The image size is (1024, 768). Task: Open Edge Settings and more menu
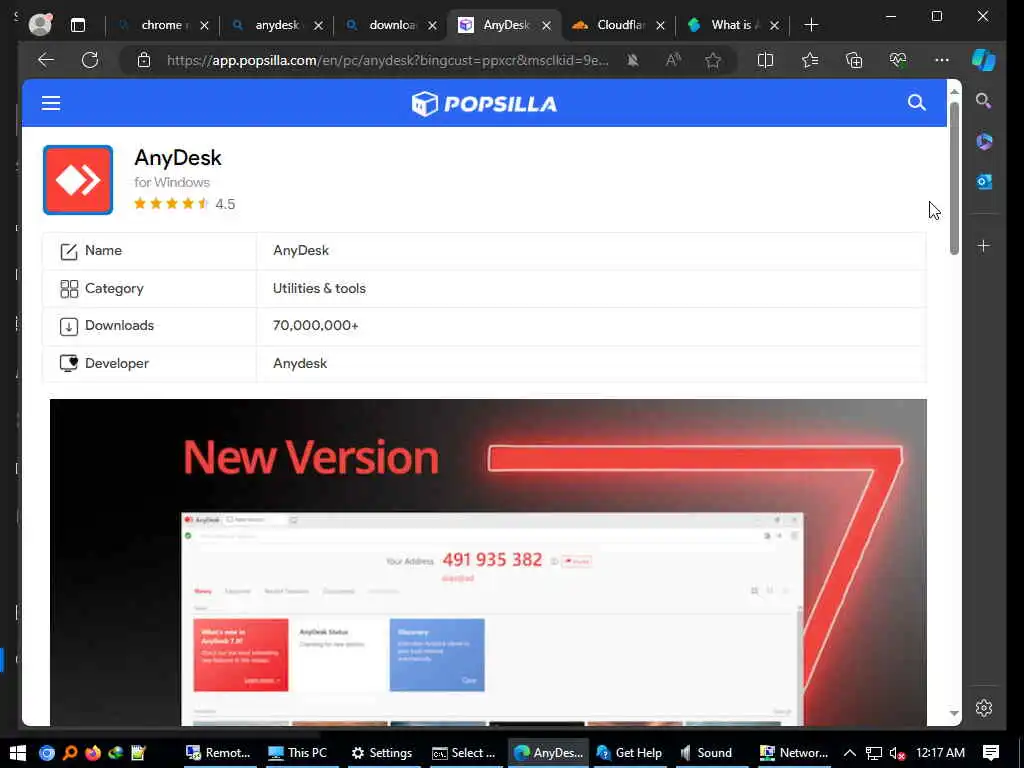(942, 60)
